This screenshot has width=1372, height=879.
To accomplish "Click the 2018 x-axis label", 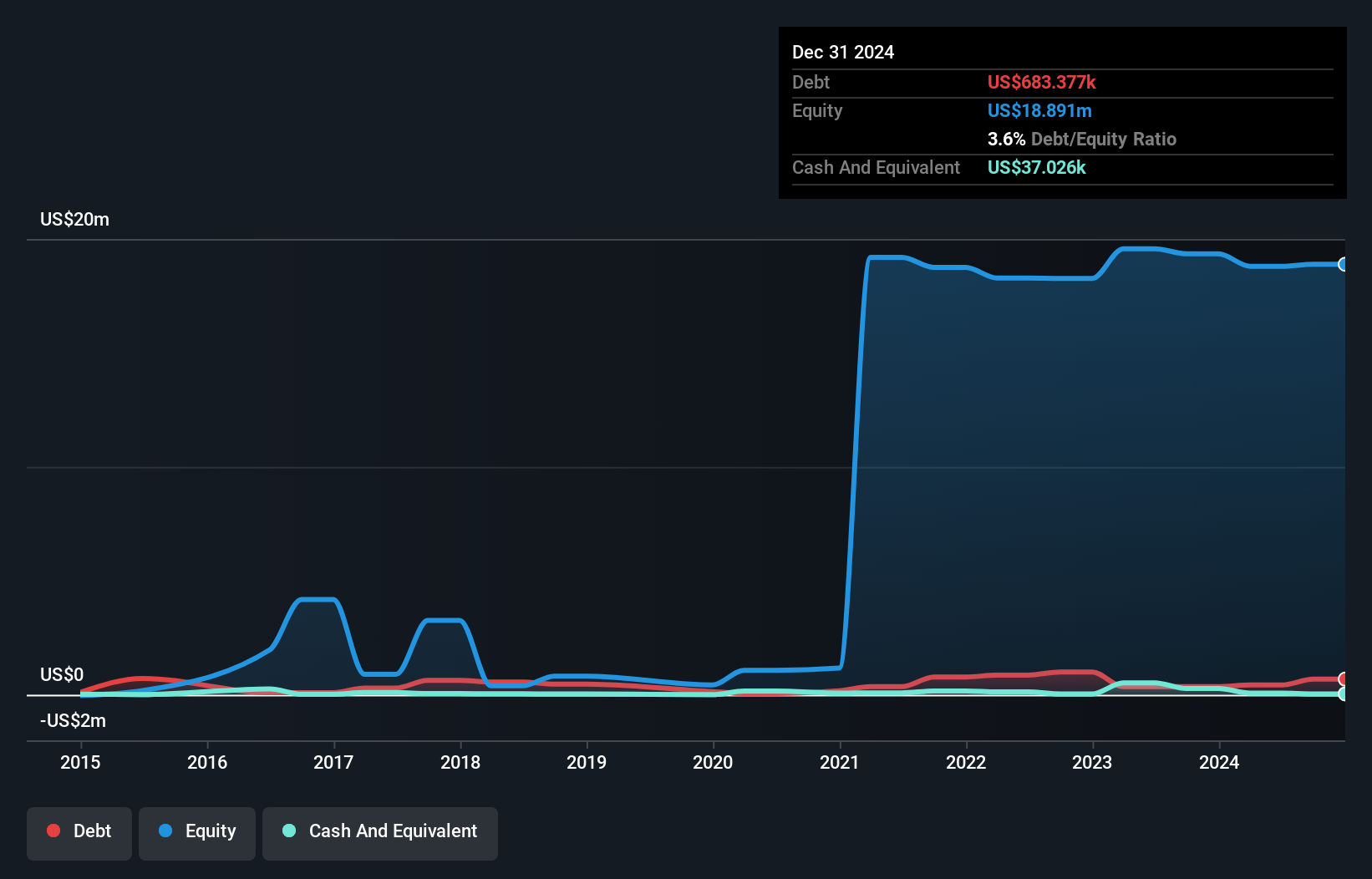I will tap(460, 762).
